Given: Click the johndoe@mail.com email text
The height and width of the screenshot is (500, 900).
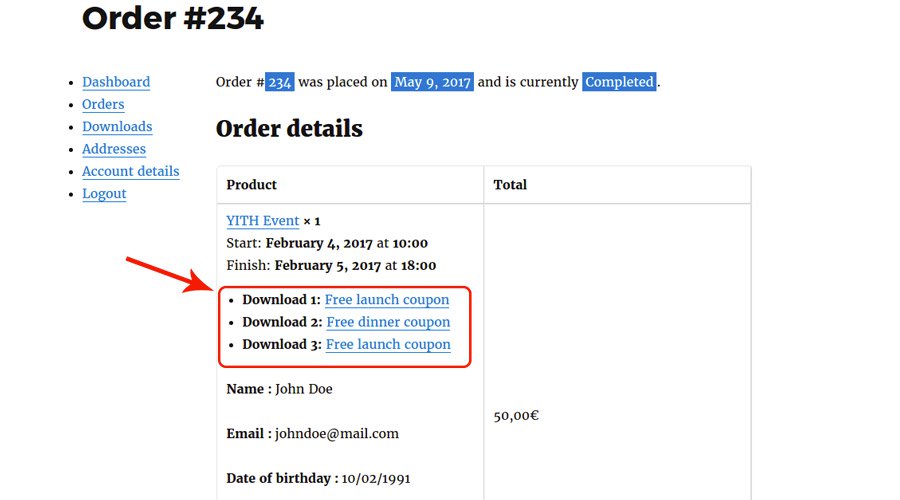Looking at the screenshot, I should [x=337, y=433].
